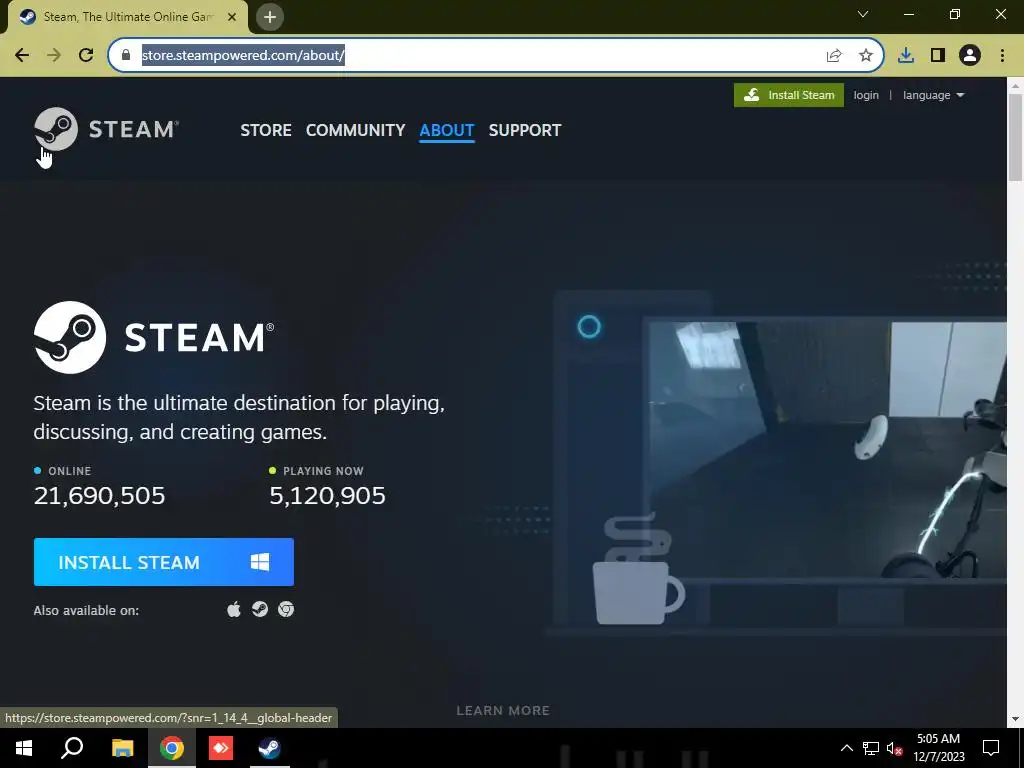View site info via the padlock icon
Viewport: 1024px width, 768px height.
click(x=126, y=56)
